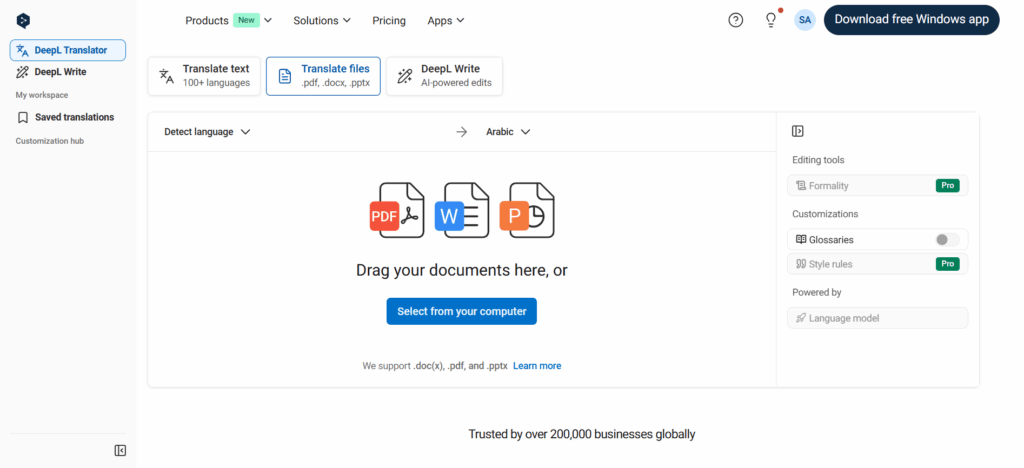
Task: Click the New badge beside Products
Action: coord(246,20)
